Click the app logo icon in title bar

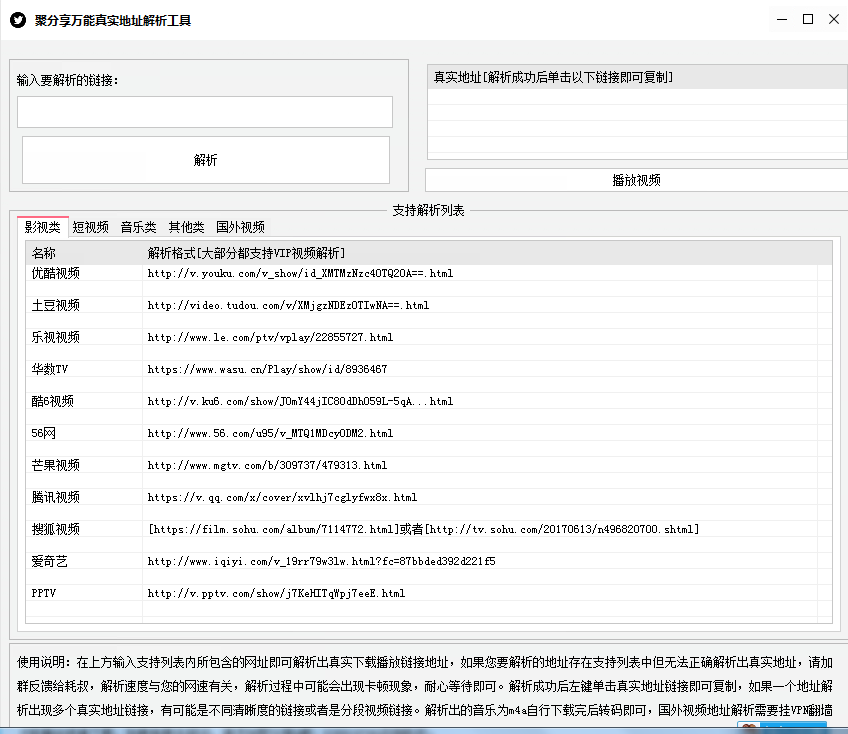point(18,21)
